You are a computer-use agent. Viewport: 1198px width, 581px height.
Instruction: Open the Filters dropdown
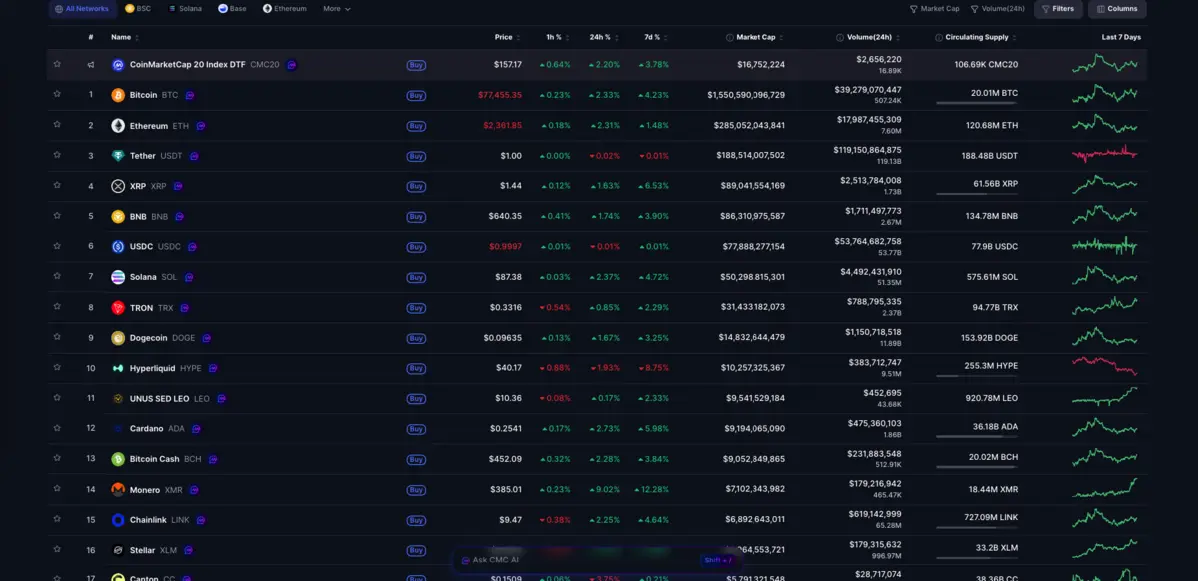coord(1057,9)
